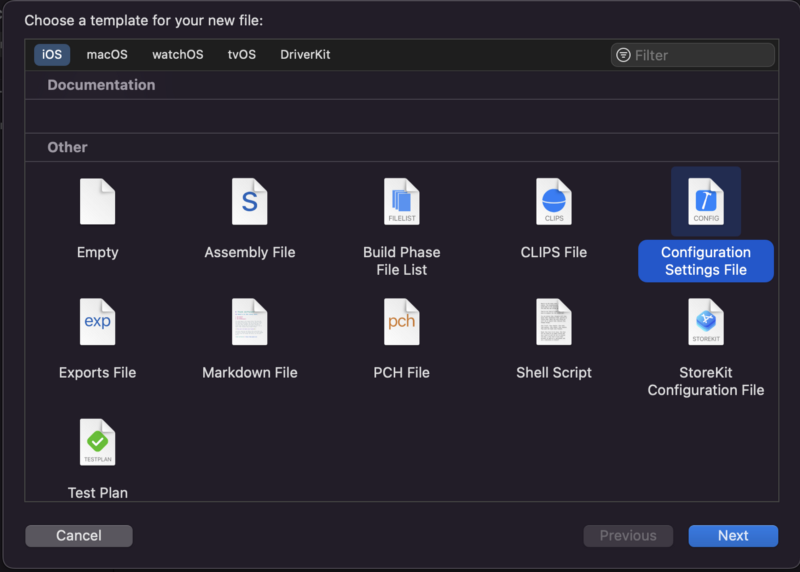This screenshot has height=572, width=800.
Task: Select the Empty file template icon
Action: pos(97,202)
